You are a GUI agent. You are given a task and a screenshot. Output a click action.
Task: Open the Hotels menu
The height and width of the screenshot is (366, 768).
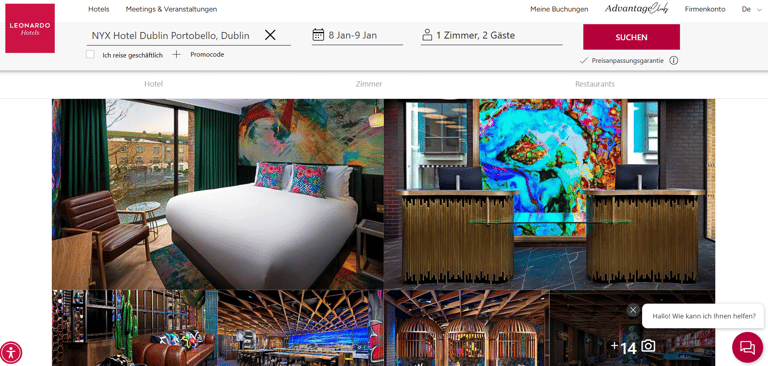point(99,9)
